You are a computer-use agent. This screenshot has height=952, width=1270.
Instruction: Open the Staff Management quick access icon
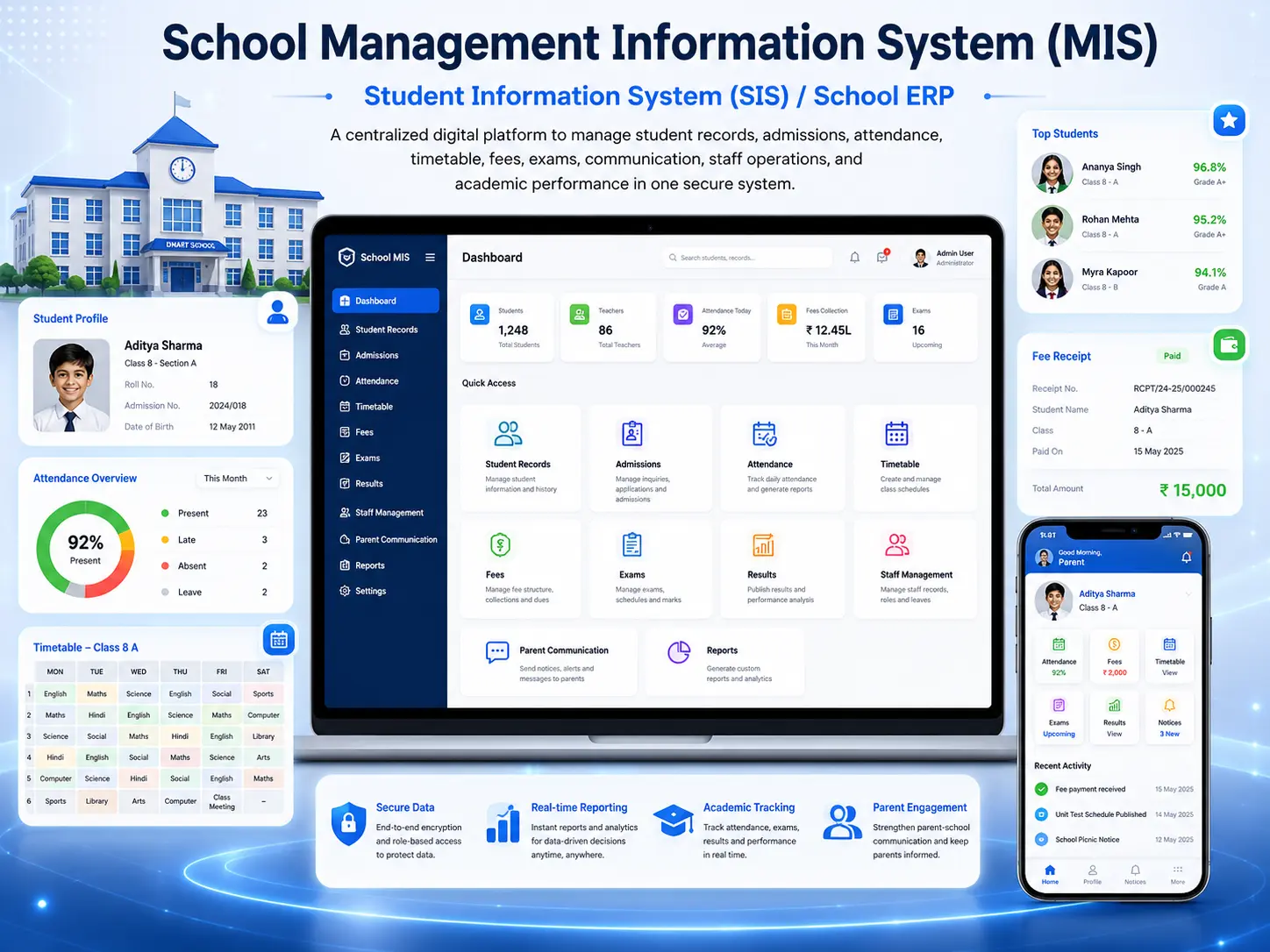pos(897,544)
